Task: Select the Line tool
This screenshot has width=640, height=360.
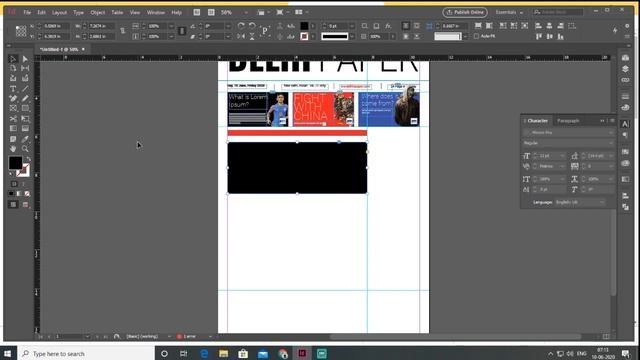Action: pos(25,89)
